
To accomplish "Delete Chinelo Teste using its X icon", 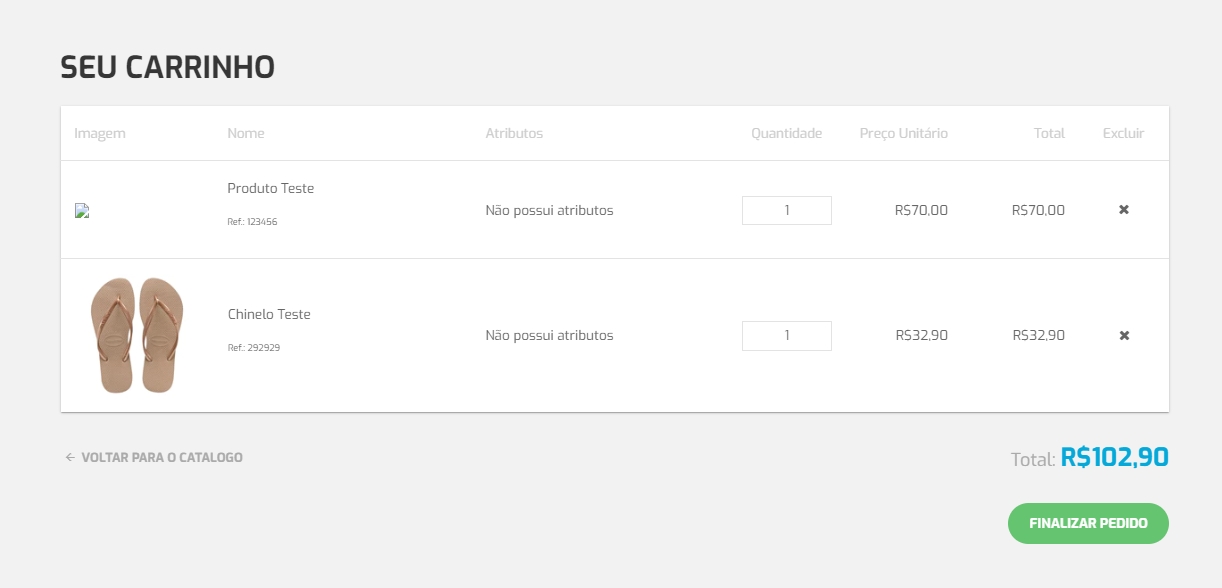I will [1123, 336].
